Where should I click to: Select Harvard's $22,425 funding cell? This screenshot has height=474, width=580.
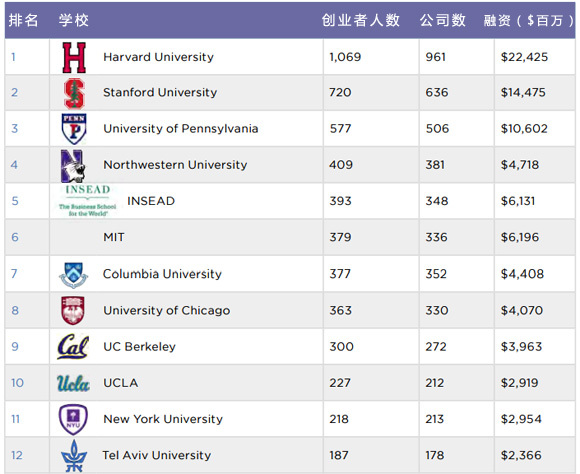pyautogui.click(x=524, y=57)
